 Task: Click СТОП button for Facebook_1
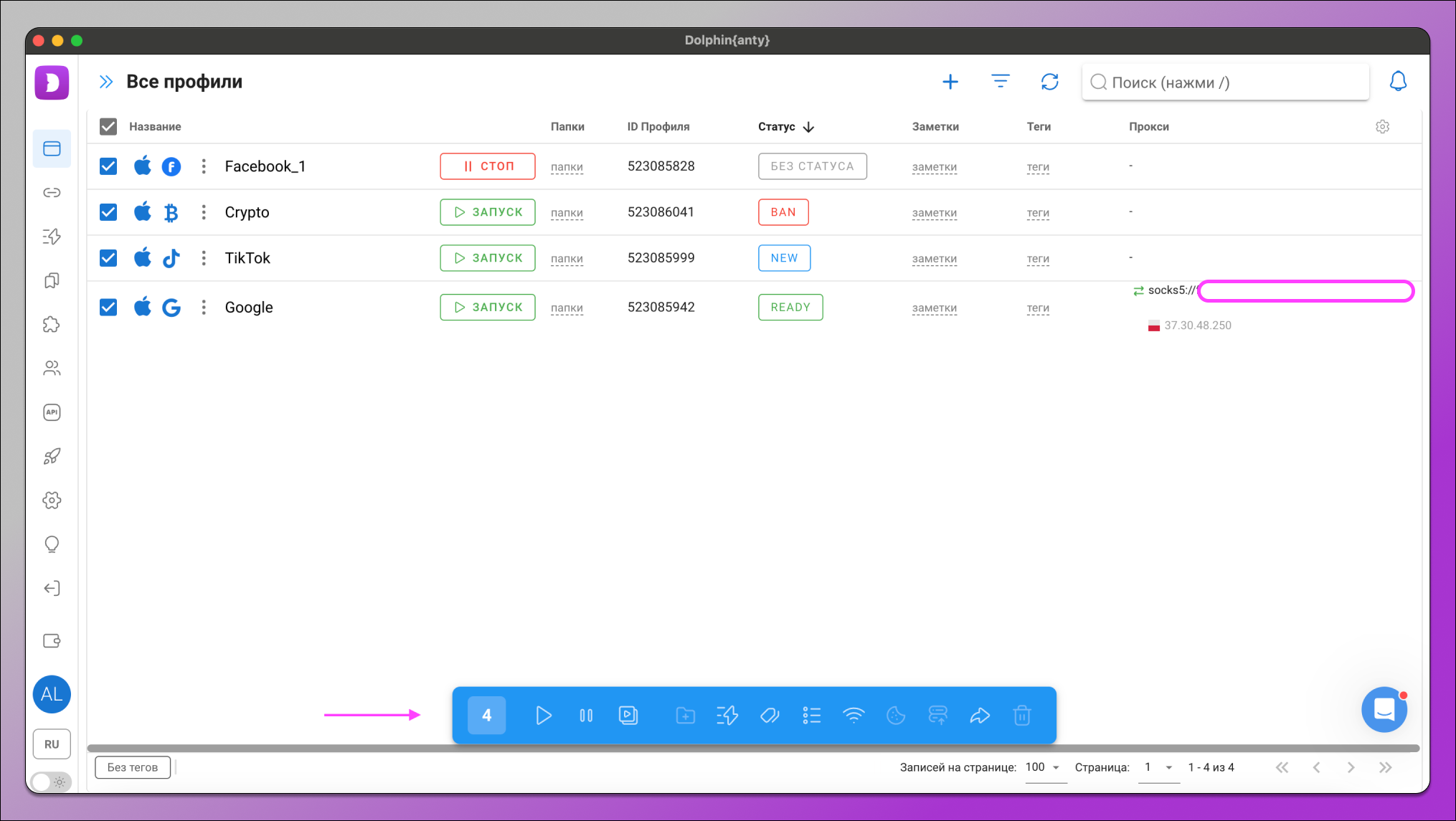(488, 166)
